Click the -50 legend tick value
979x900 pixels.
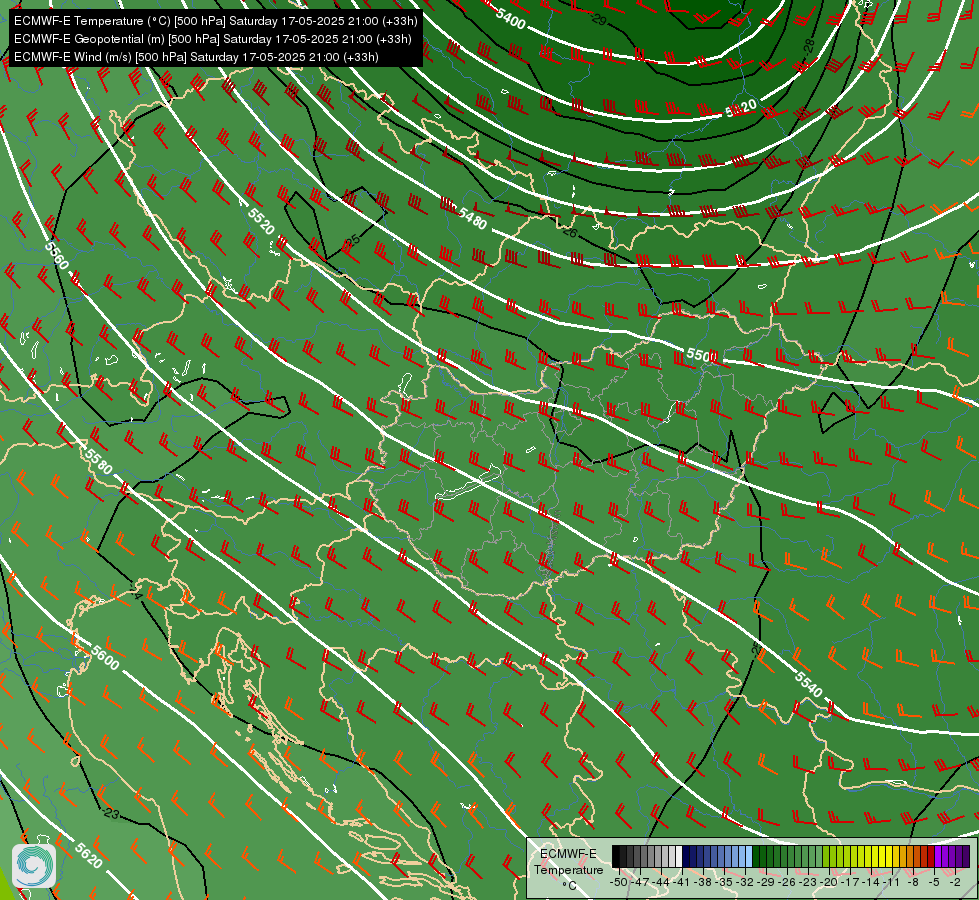[619, 882]
